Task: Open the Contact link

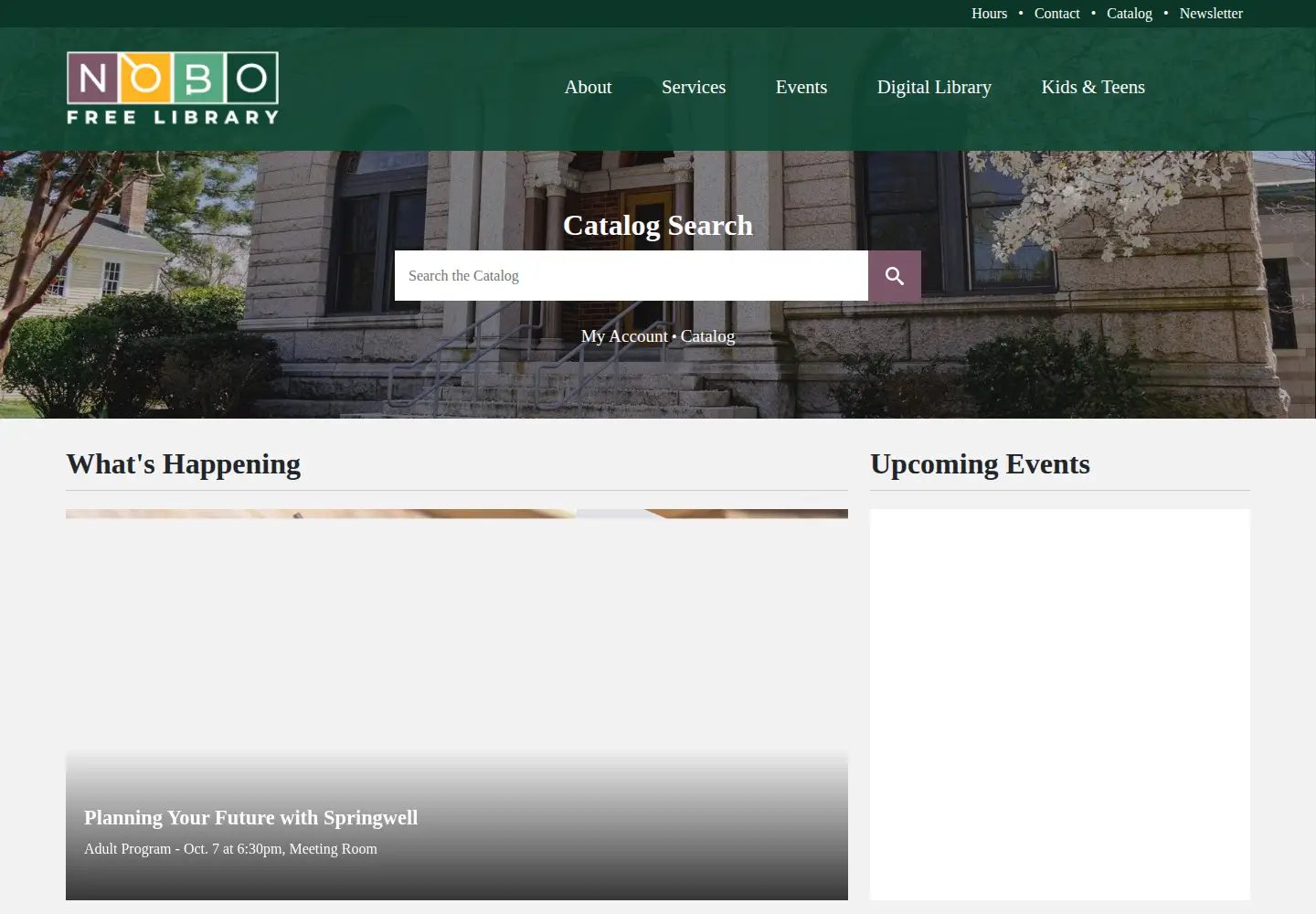Action: point(1056,14)
